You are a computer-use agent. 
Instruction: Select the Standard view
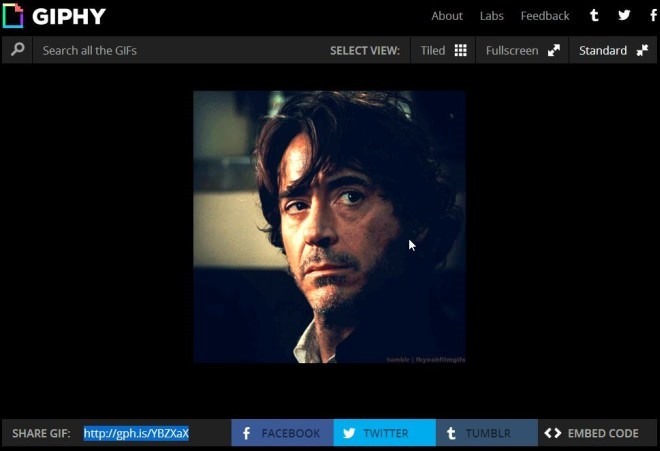613,51
